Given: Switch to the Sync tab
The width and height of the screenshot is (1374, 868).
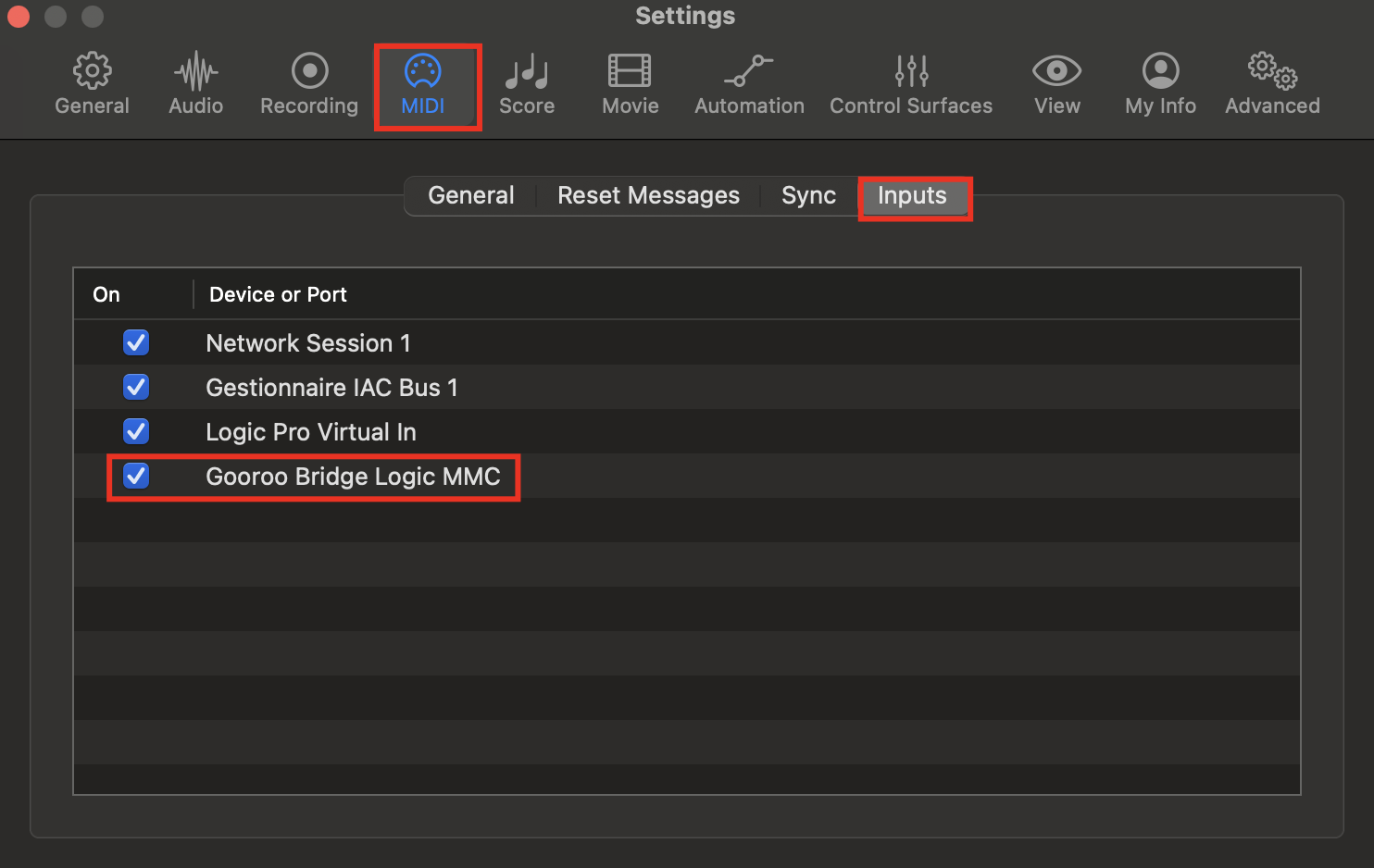Looking at the screenshot, I should pos(808,195).
